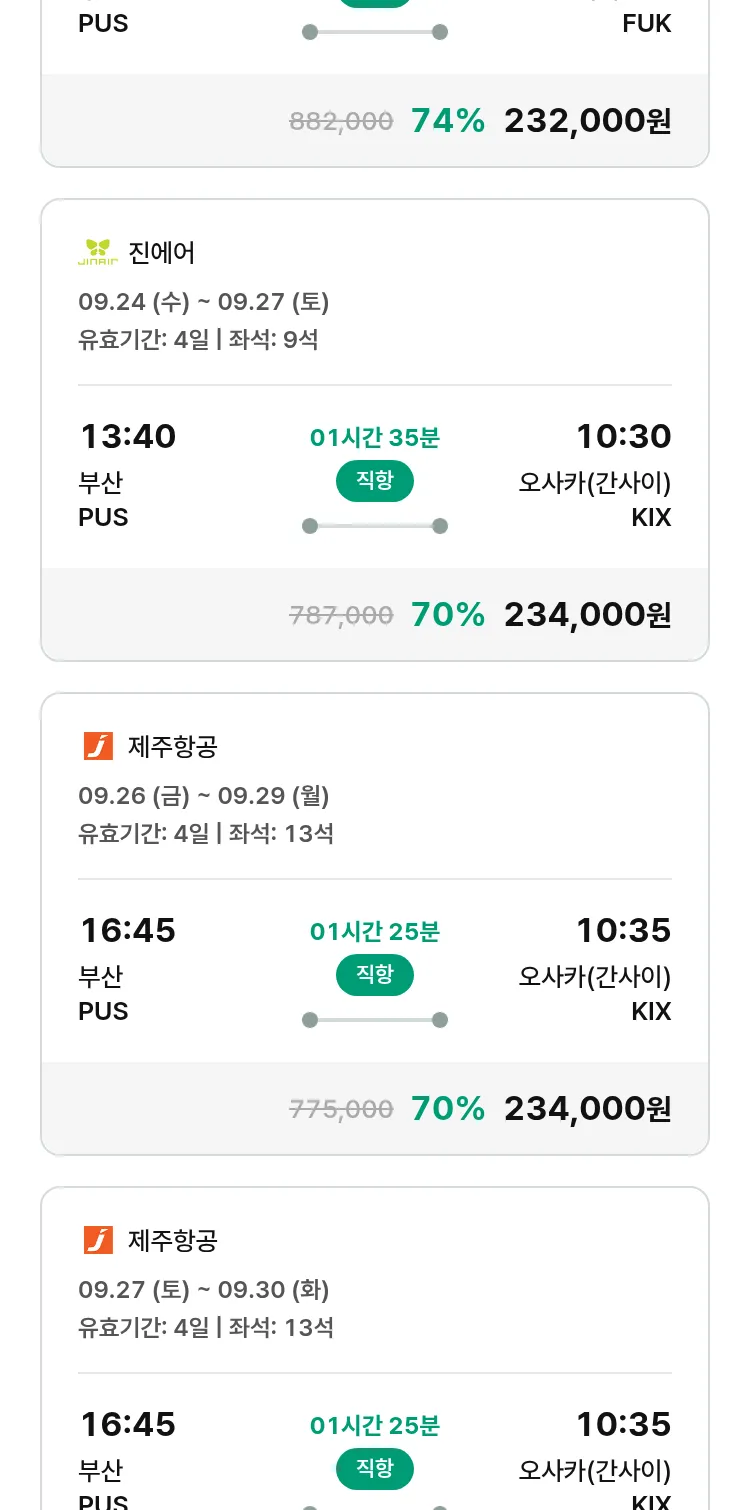Select the 232,000원 fare to FUK

pyautogui.click(x=587, y=121)
